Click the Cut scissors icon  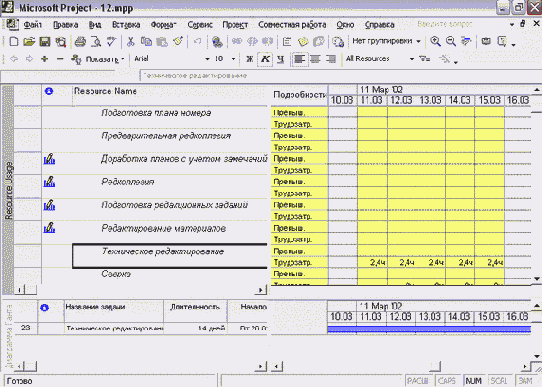click(130, 42)
